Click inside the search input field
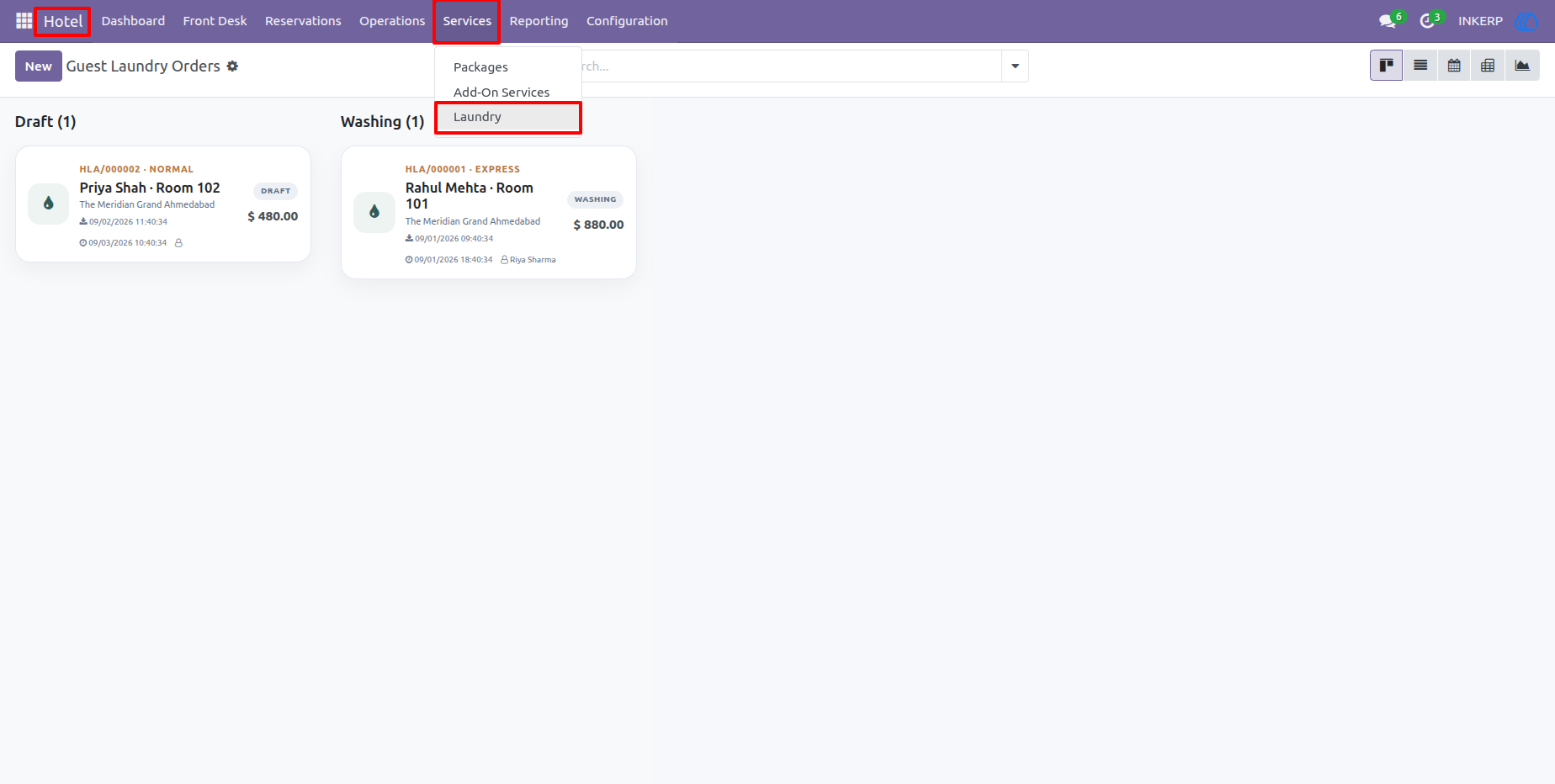 click(791, 66)
